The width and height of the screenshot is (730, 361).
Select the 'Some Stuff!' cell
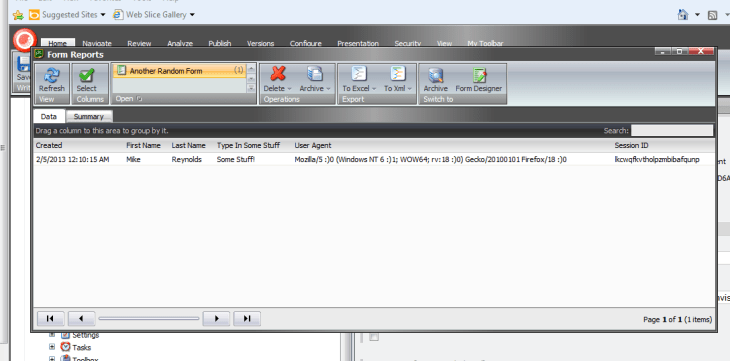236,159
